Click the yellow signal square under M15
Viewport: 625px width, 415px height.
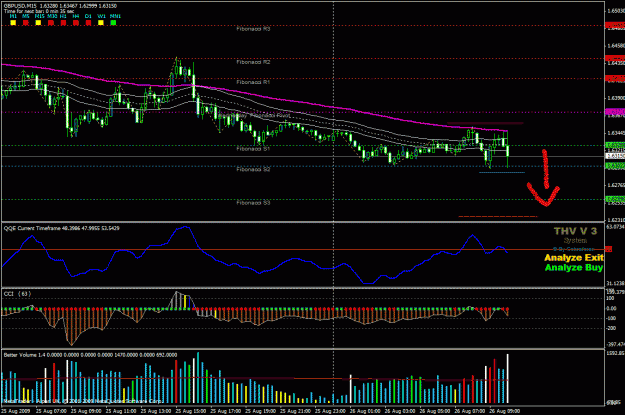(x=38, y=23)
